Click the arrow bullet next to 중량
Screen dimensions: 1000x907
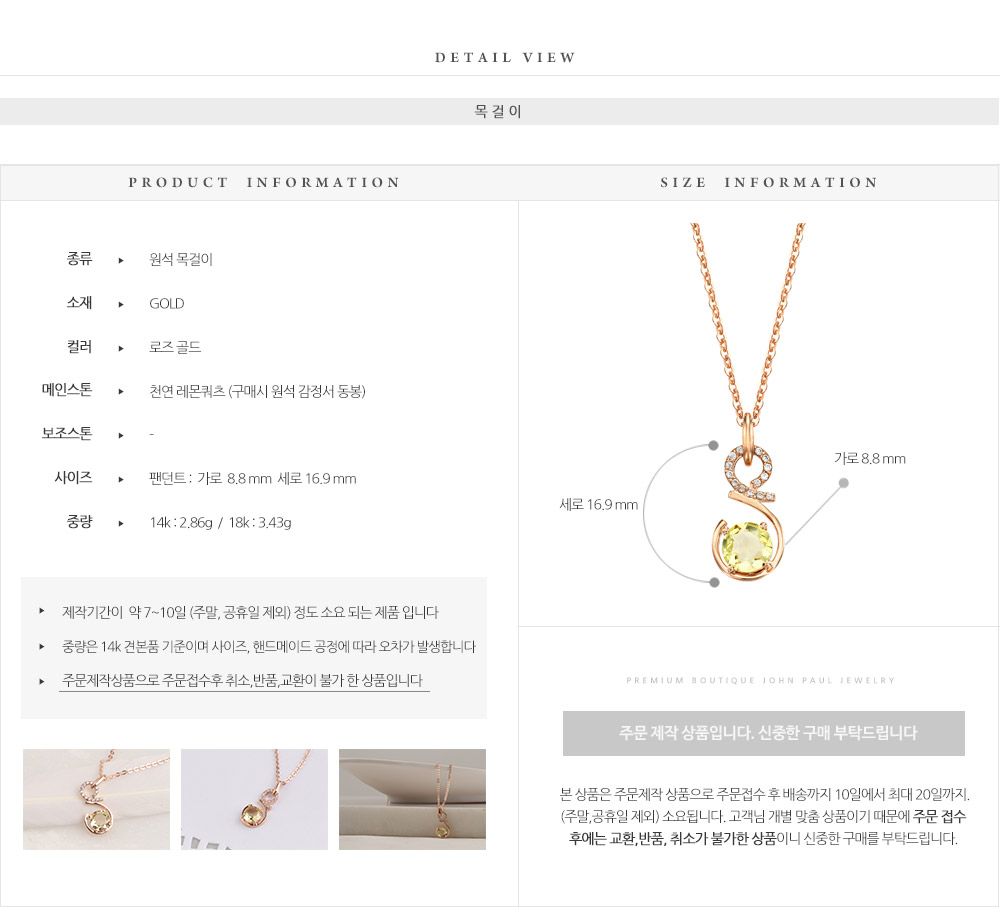click(x=121, y=523)
